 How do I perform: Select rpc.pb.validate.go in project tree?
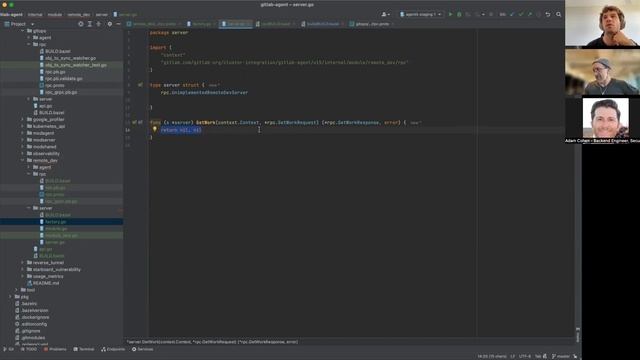point(64,79)
